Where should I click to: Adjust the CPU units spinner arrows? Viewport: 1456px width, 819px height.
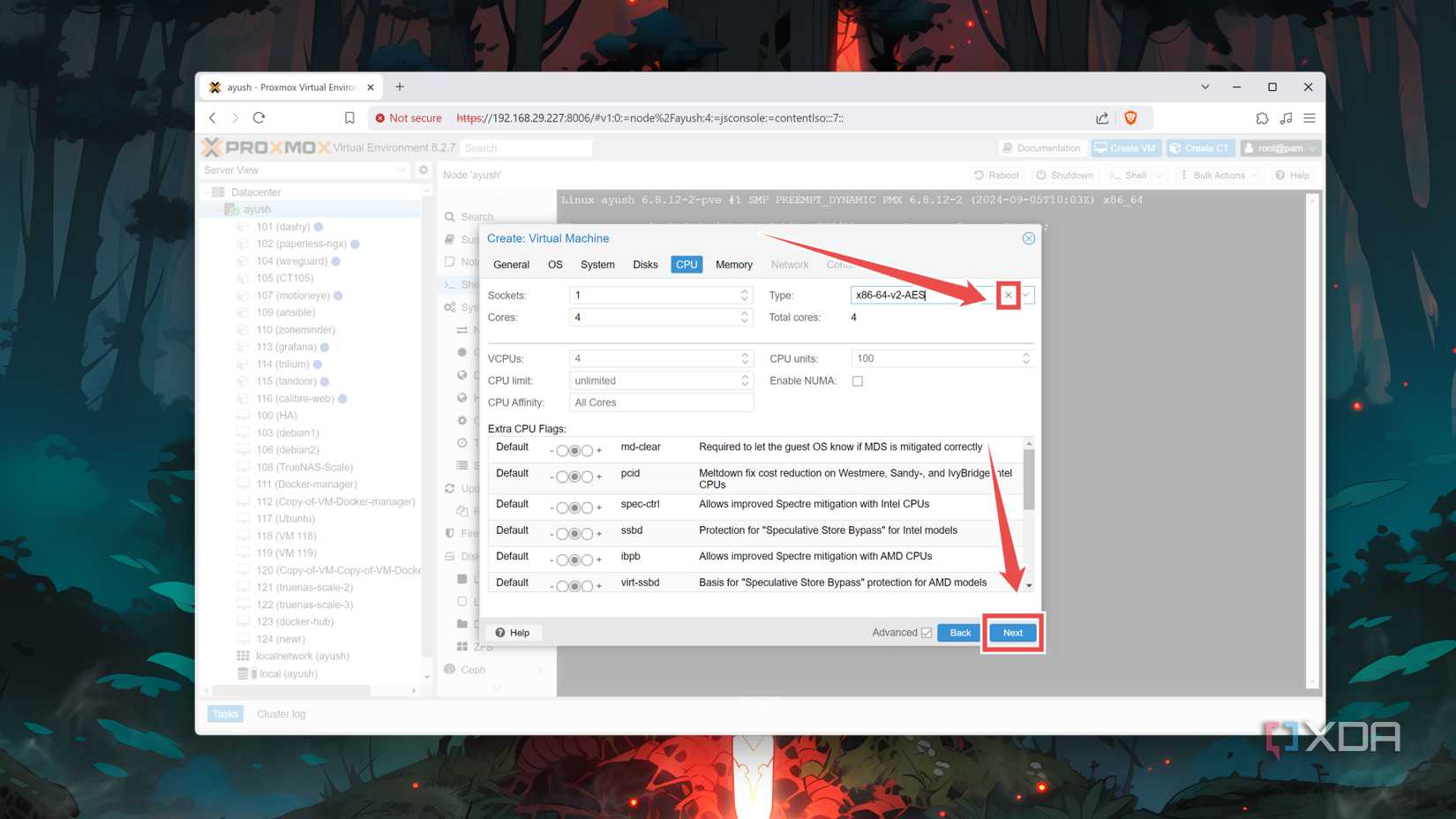[x=1026, y=358]
